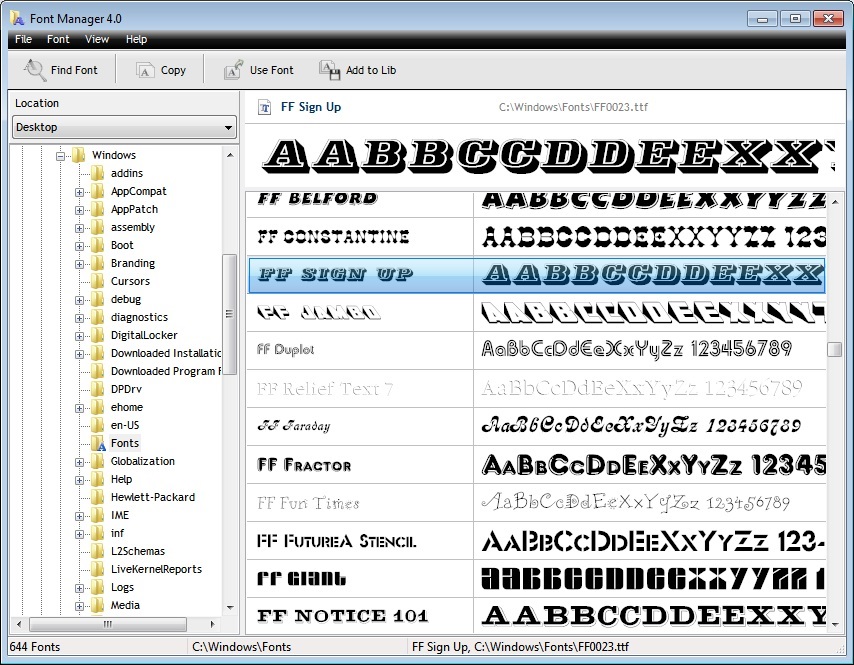Click the en-US folder icon

point(98,425)
